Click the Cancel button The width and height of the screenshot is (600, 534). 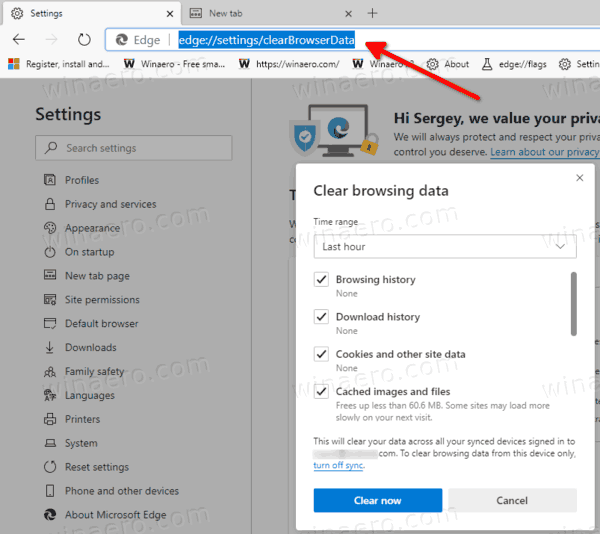[x=512, y=500]
